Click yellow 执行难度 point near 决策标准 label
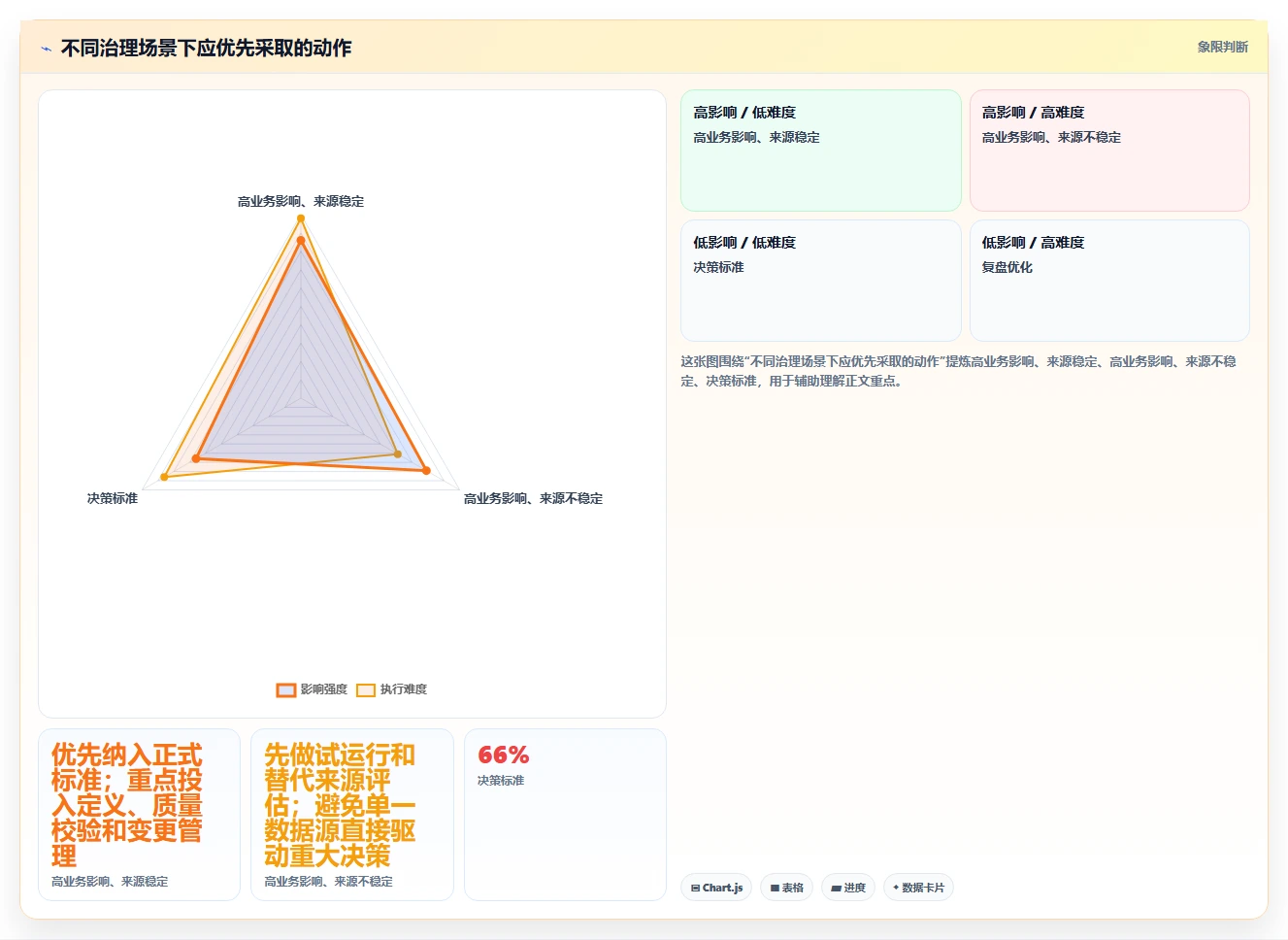This screenshot has width=1288, height=940. pos(164,477)
